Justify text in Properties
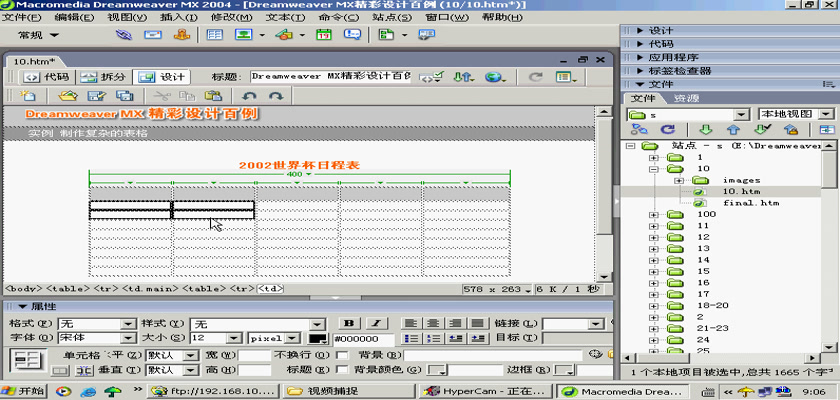Image resolution: width=840 pixels, height=400 pixels. coord(478,323)
